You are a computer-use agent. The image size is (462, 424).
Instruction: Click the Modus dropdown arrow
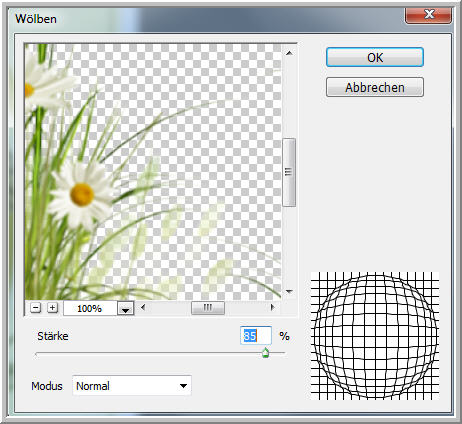(183, 386)
